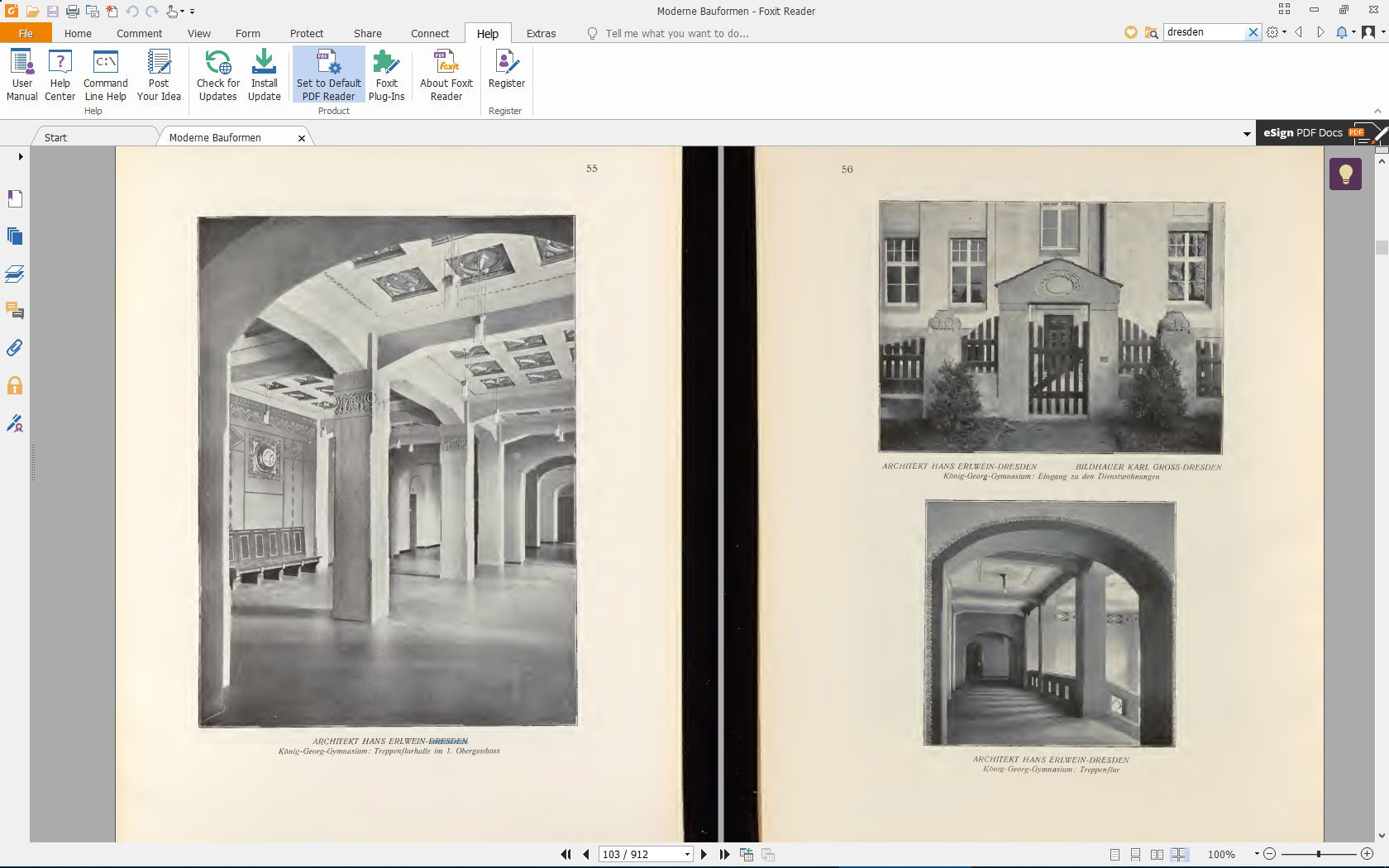Click the zoom slider handle
The width and height of the screenshot is (1389, 868).
click(1319, 854)
